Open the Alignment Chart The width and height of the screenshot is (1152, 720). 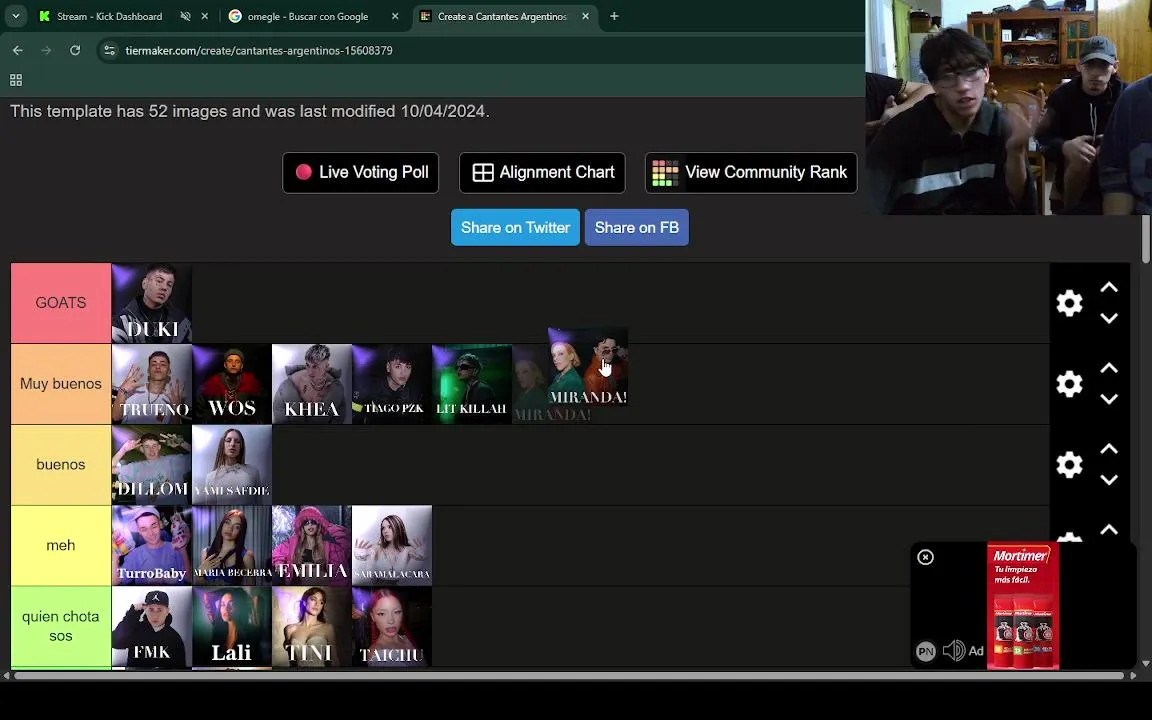tap(542, 173)
